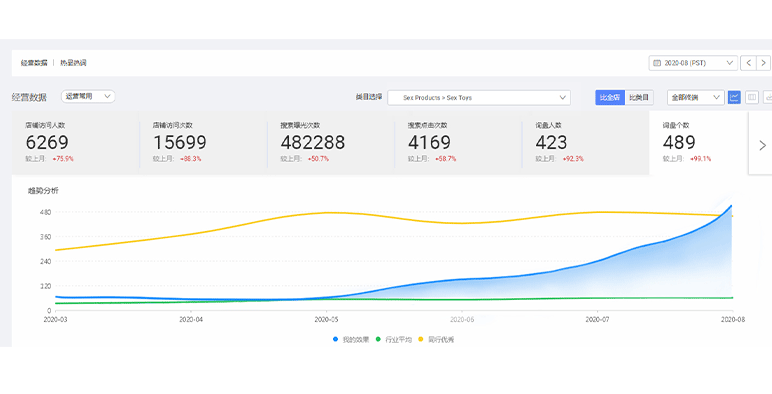This screenshot has height=394, width=772.
Task: Toggle blue legend series 我的效果
Action: coord(351,339)
